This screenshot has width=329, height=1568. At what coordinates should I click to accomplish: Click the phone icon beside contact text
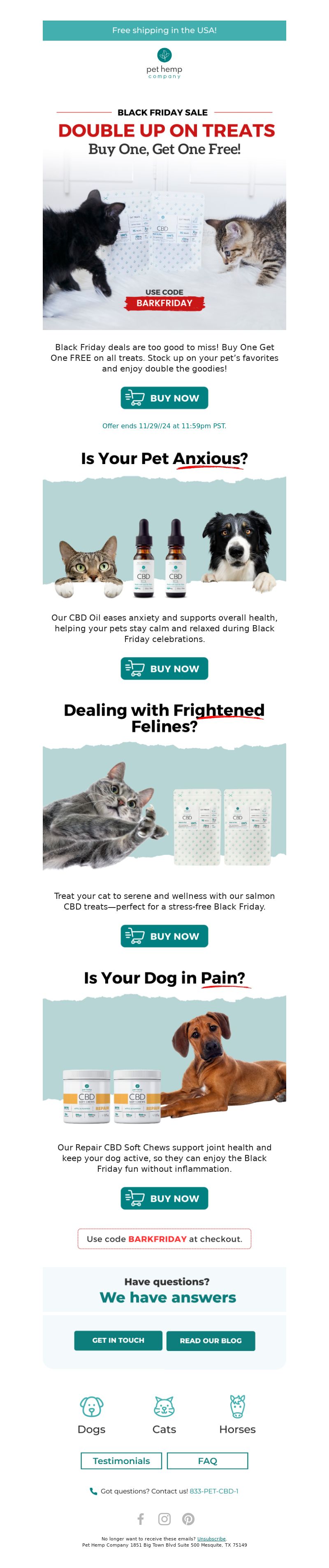[93, 1491]
